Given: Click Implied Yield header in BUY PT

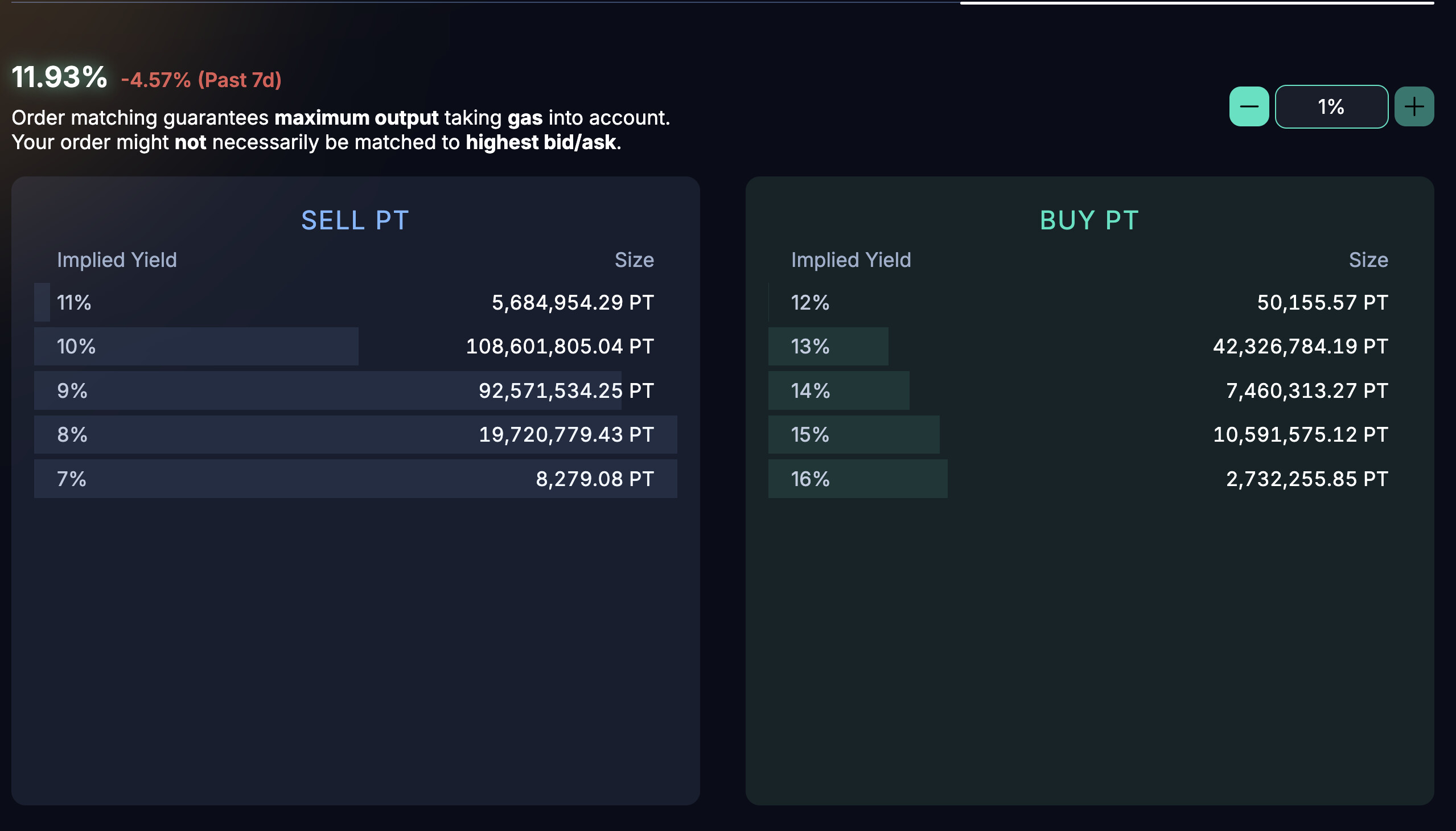Looking at the screenshot, I should pyautogui.click(x=850, y=260).
